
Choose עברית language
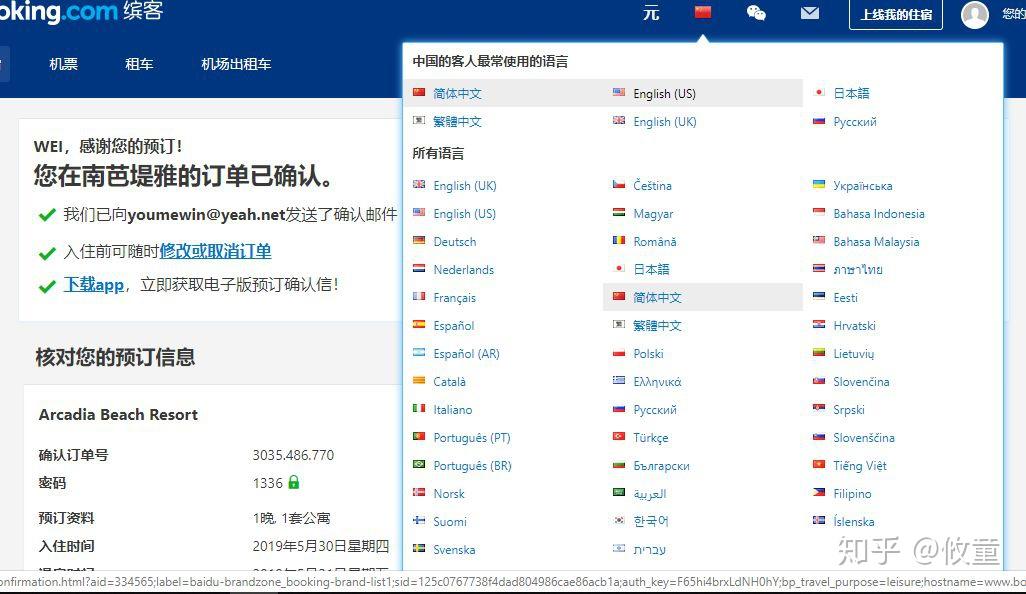(649, 550)
